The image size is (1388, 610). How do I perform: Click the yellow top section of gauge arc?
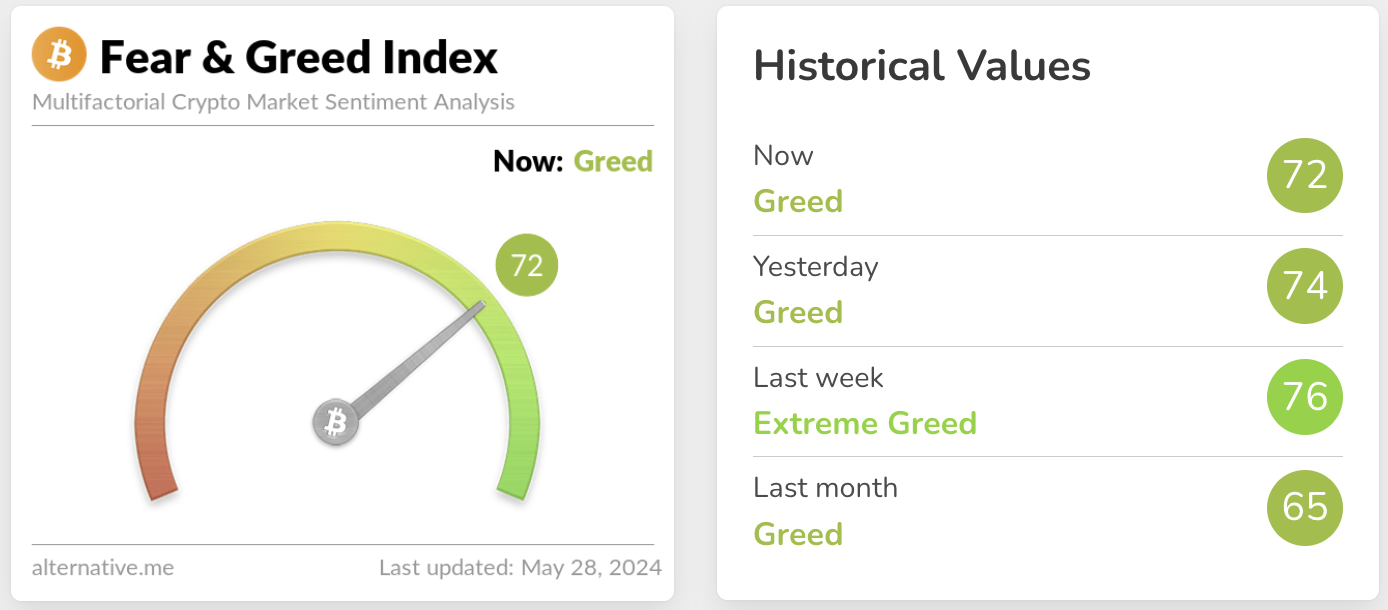click(336, 233)
